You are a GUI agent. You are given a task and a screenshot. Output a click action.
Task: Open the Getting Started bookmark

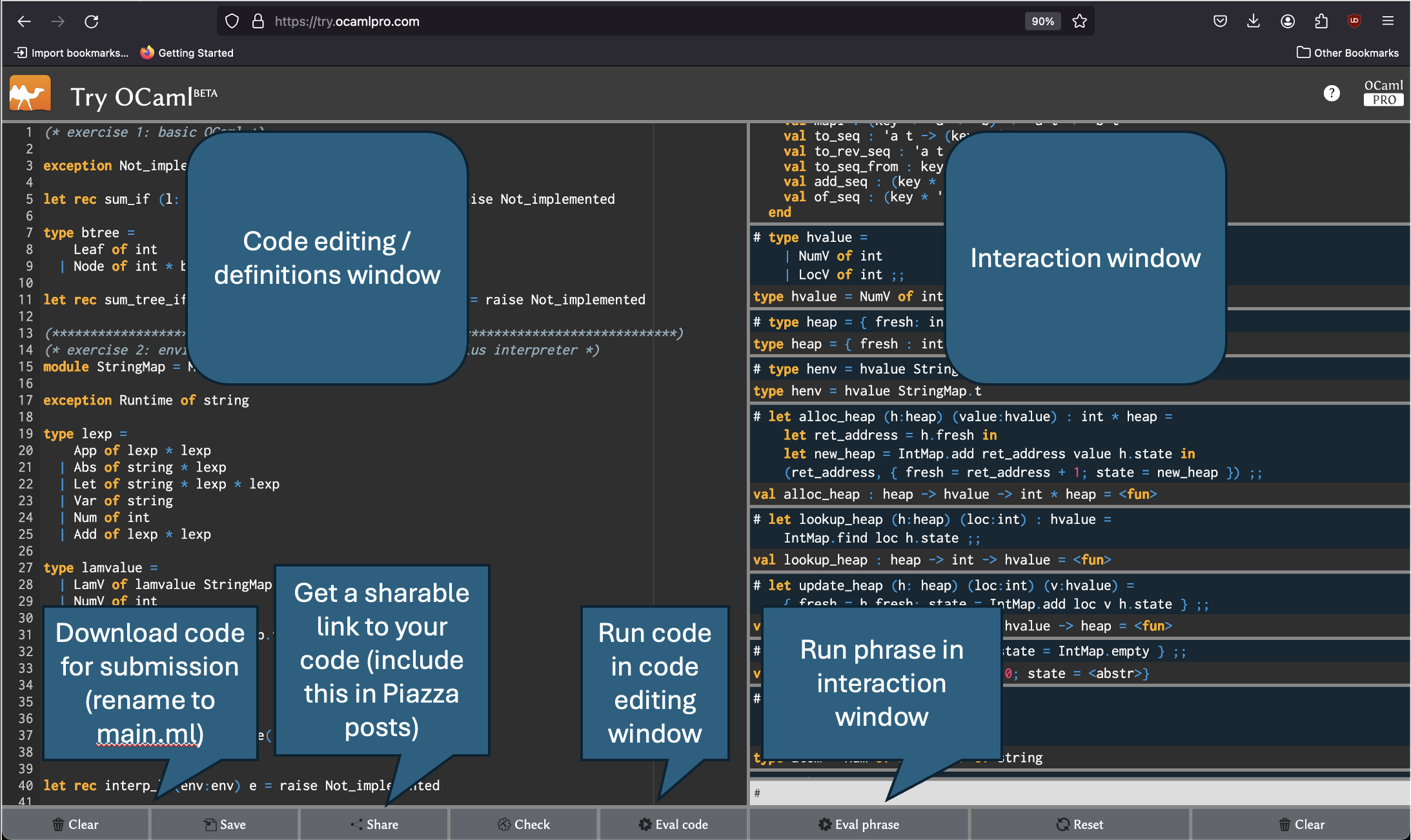187,53
